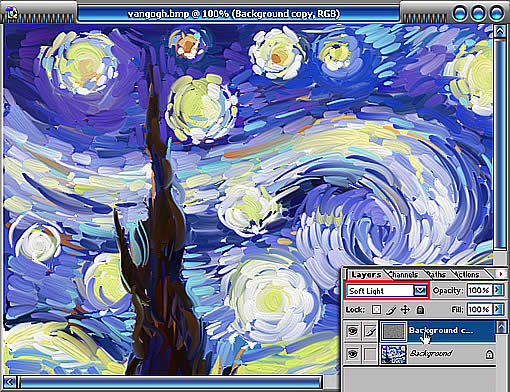Screen dimensions: 510x392
Task: Select the Background copy layer name
Action: 441,331
